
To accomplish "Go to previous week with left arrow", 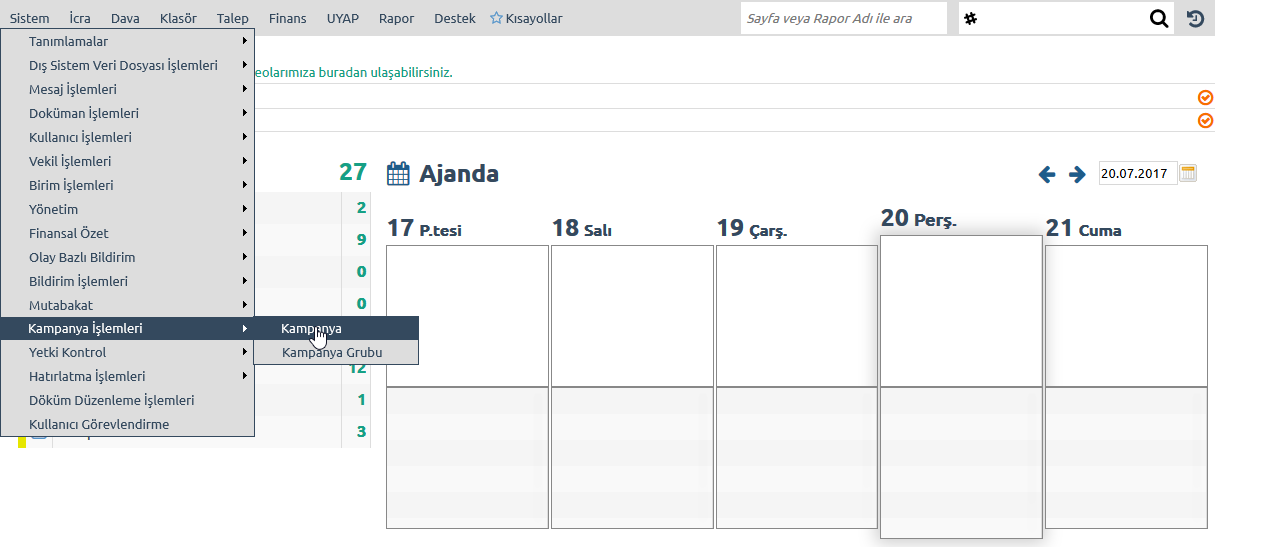I will pyautogui.click(x=1047, y=174).
